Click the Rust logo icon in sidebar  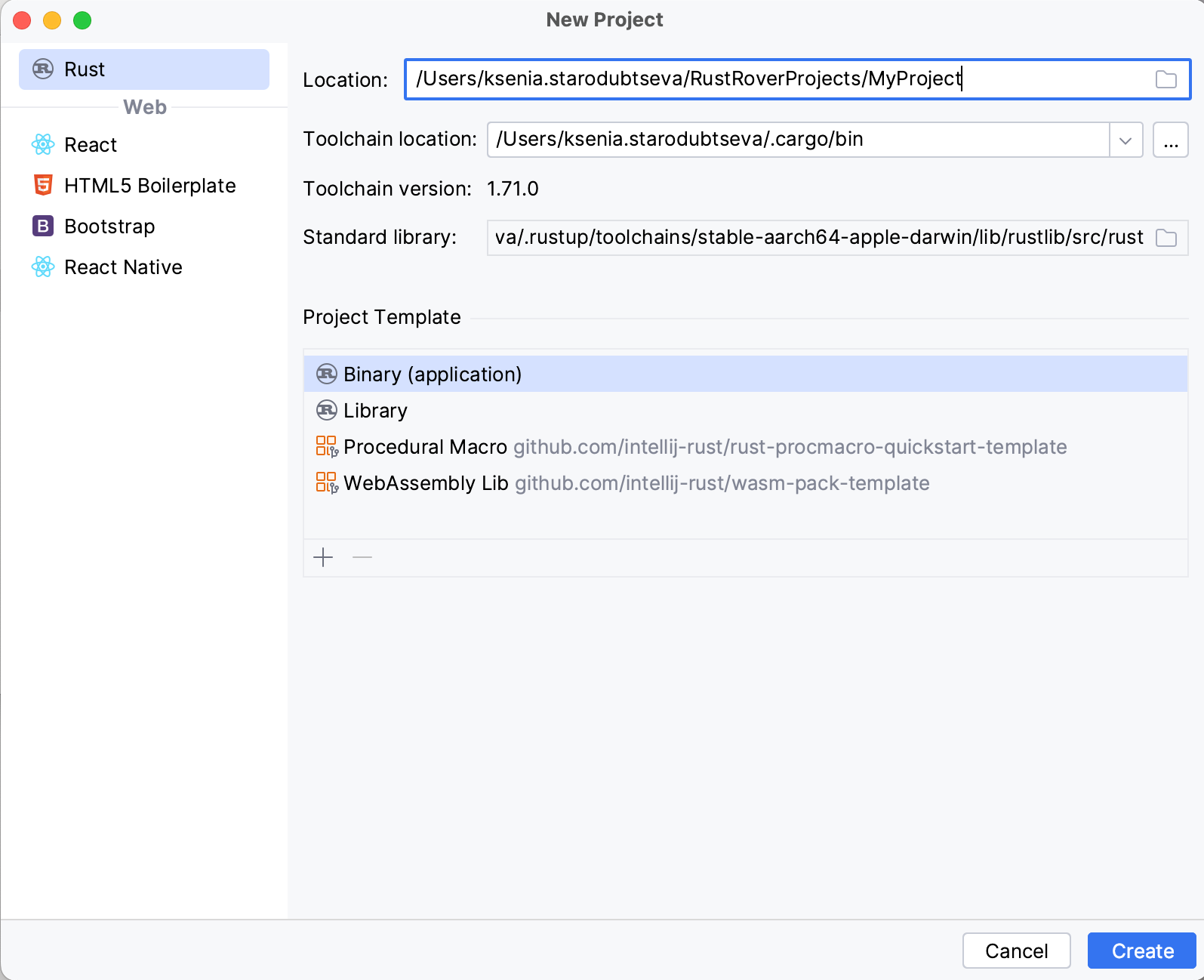pyautogui.click(x=43, y=69)
